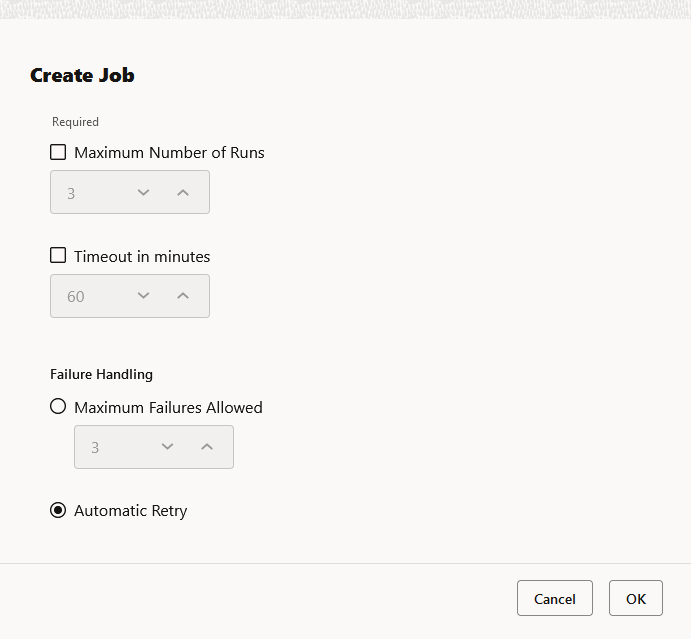Cancel the Create Job dialog

pos(555,599)
